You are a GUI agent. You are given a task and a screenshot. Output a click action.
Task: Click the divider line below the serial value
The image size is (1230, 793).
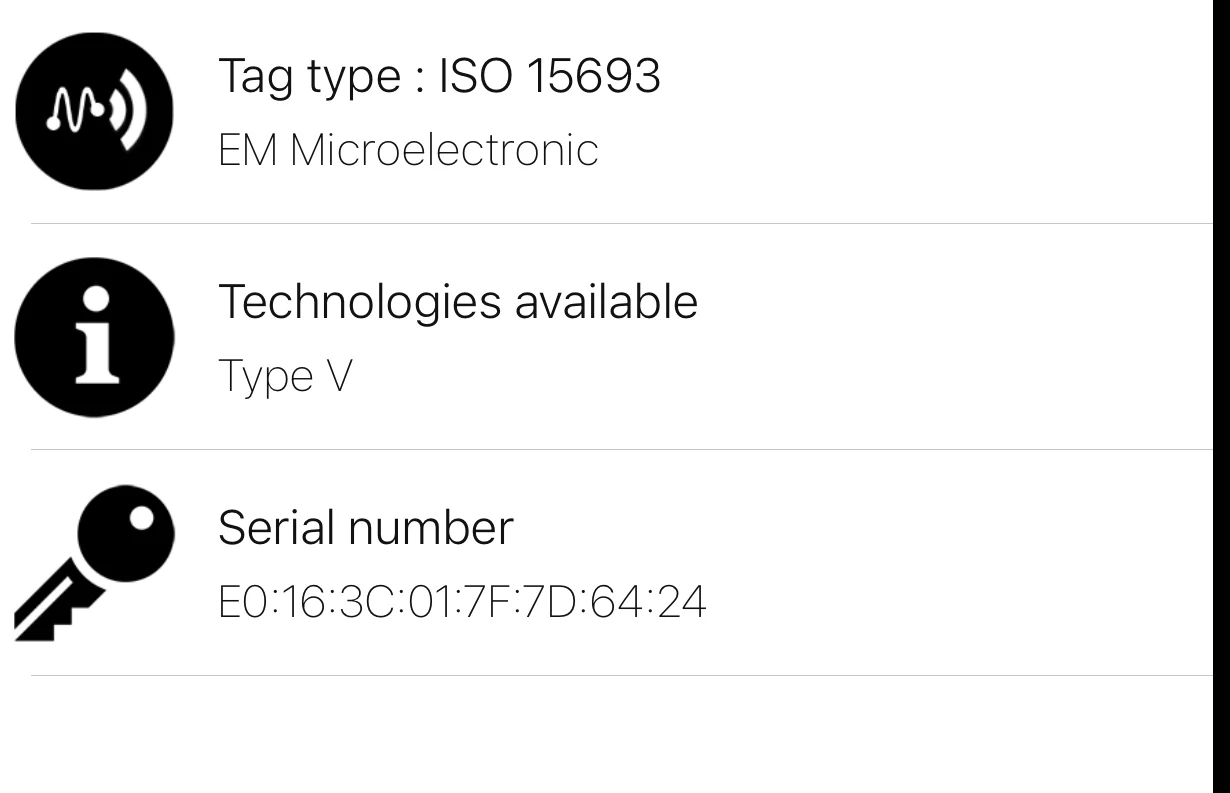pyautogui.click(x=620, y=675)
